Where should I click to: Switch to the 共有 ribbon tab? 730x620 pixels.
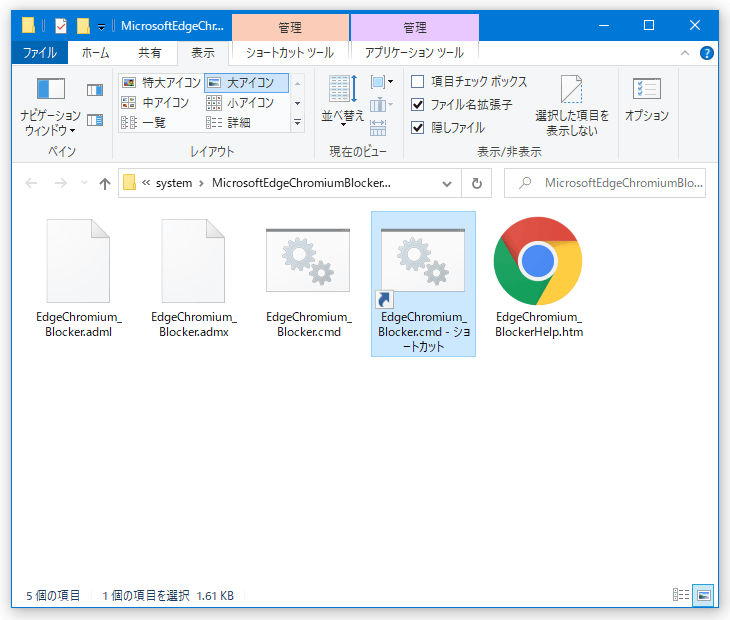click(149, 53)
